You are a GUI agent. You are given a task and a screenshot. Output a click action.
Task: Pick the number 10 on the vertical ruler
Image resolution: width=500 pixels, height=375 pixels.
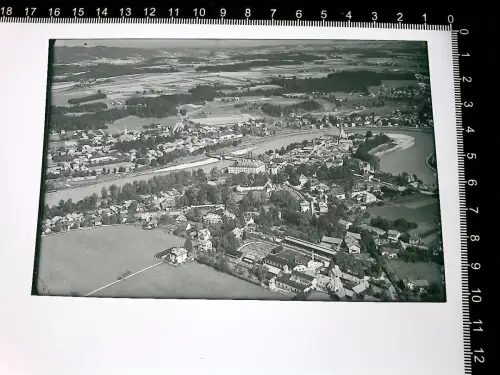[477, 295]
